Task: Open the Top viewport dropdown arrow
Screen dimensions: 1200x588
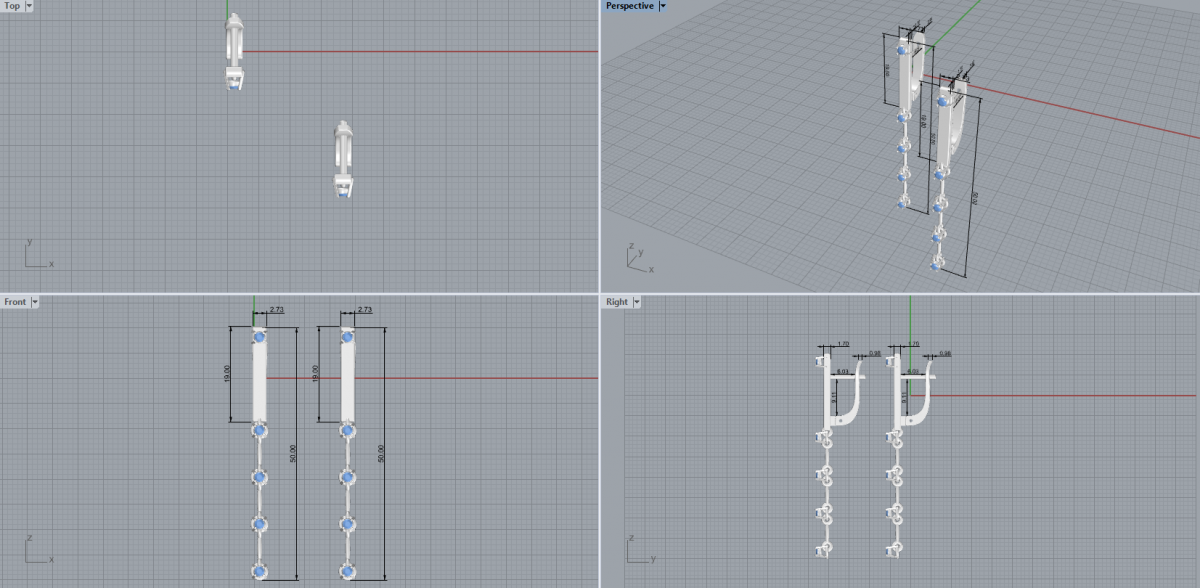Action: [x=28, y=6]
